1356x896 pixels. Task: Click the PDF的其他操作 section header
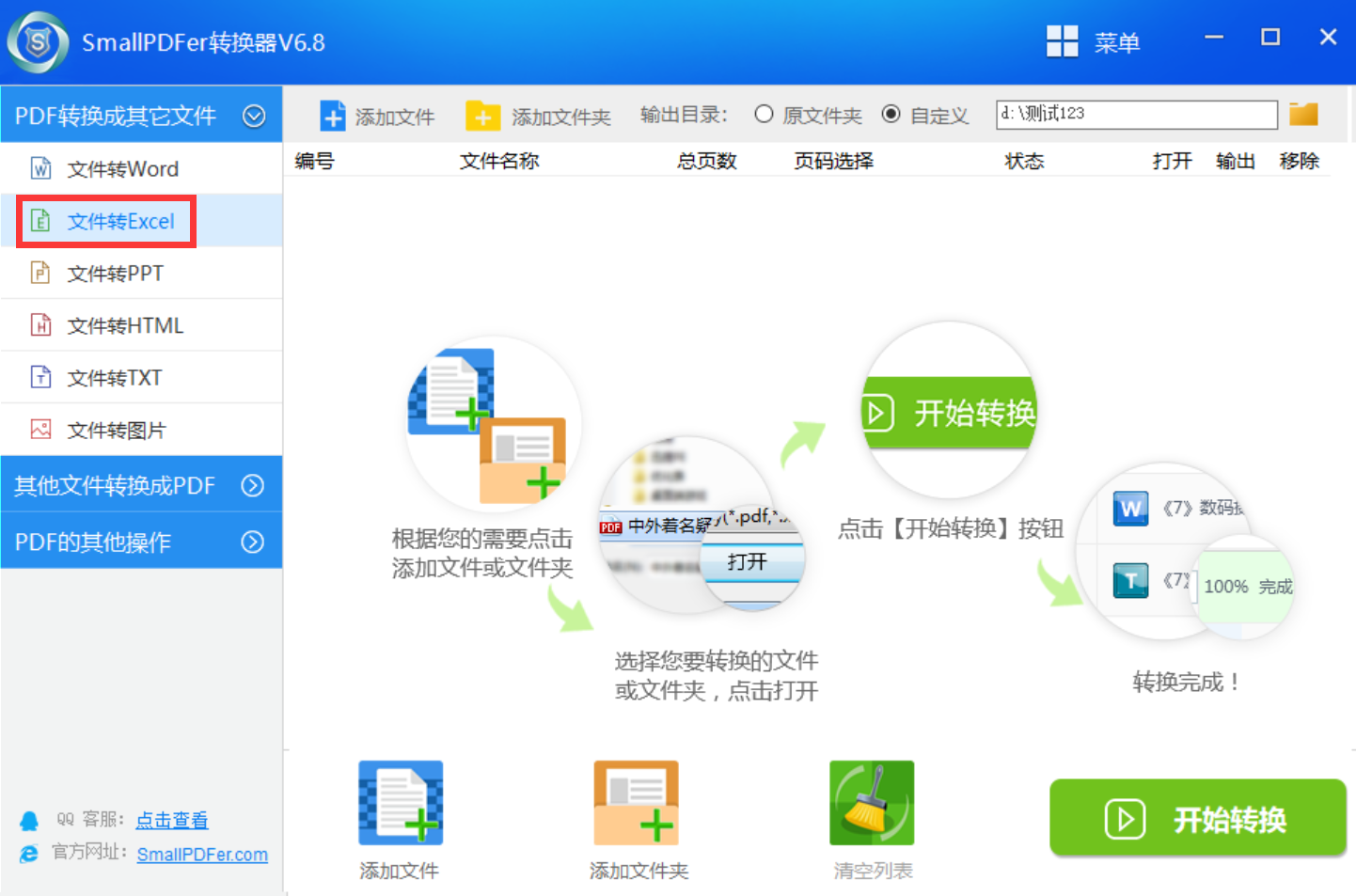142,542
